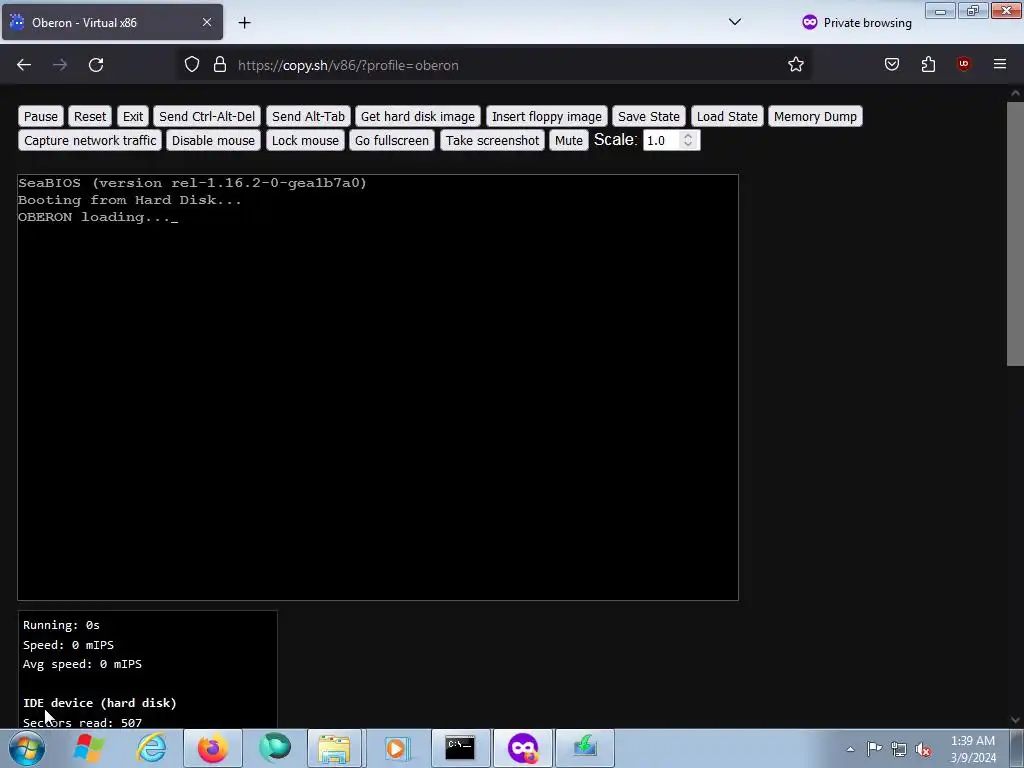Open the tracking protection shield

(x=191, y=65)
